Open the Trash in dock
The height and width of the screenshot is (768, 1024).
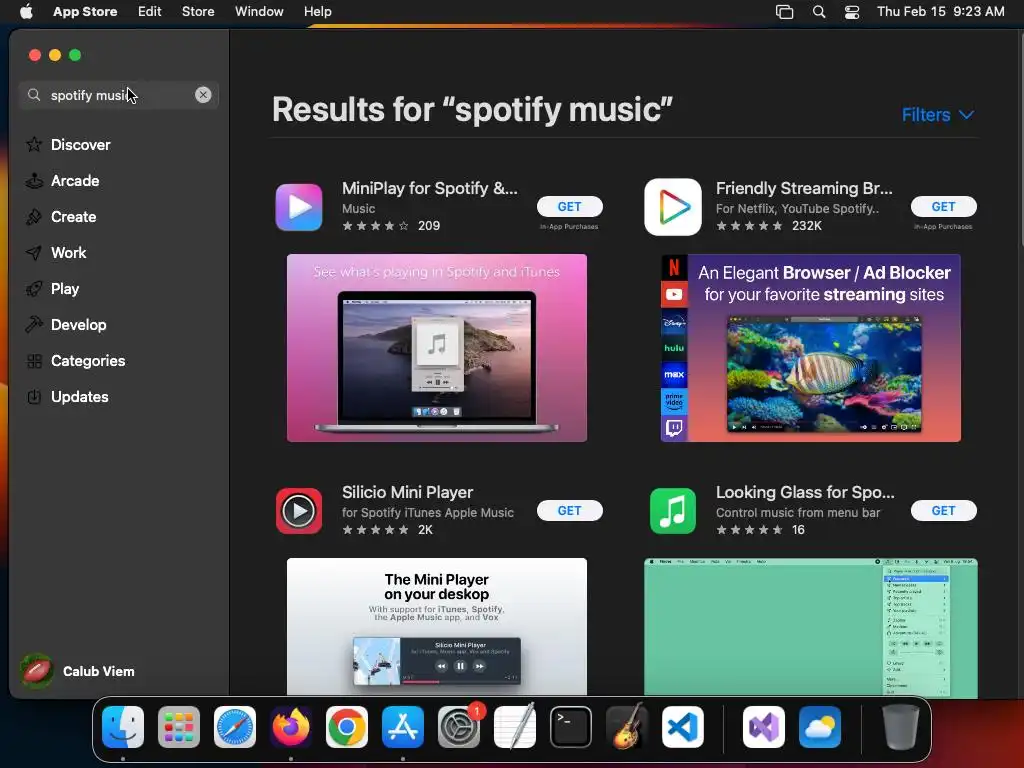(901, 727)
